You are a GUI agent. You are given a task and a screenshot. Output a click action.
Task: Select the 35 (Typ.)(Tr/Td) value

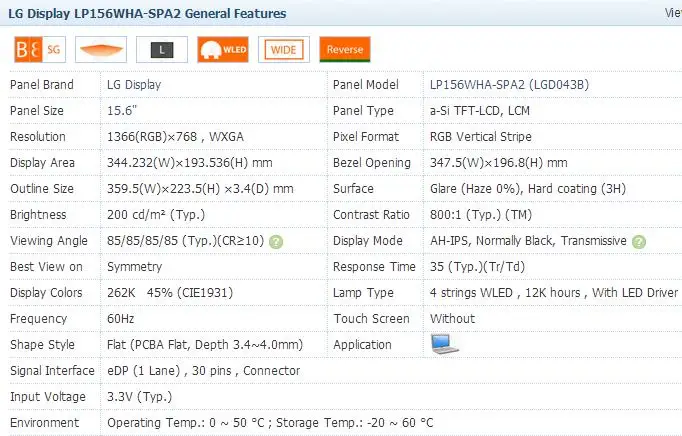[477, 266]
